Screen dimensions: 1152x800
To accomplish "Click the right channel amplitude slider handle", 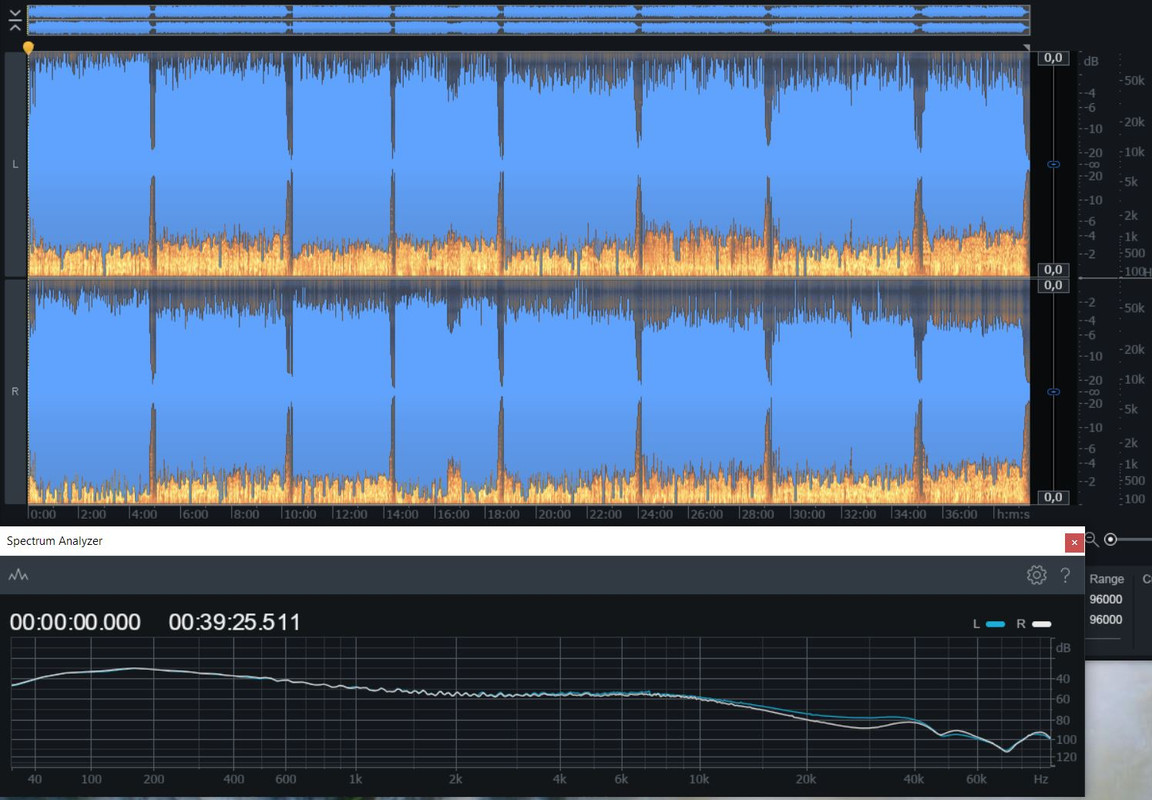I will coord(1054,392).
